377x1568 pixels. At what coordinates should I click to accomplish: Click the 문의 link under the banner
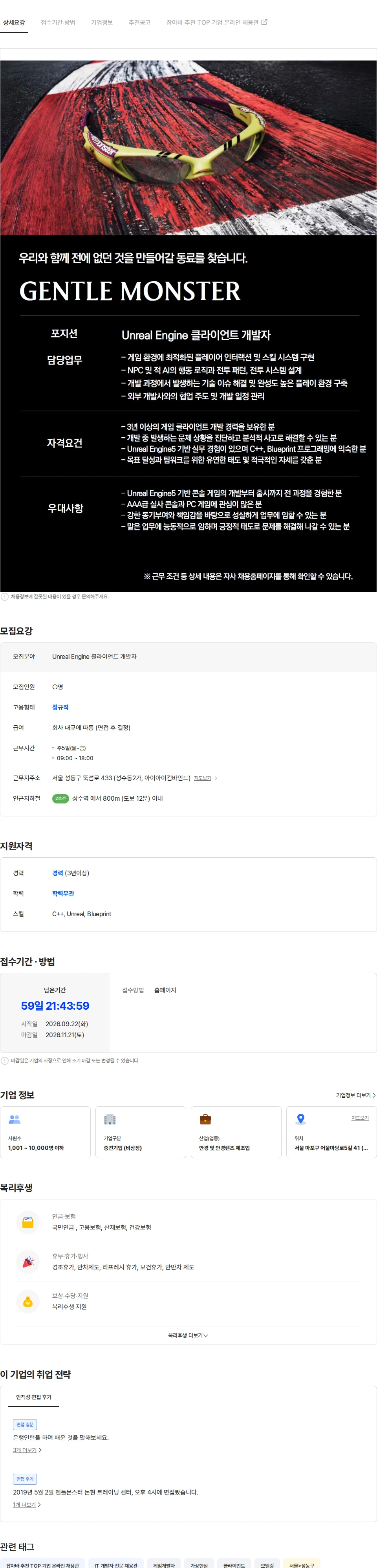(x=86, y=596)
